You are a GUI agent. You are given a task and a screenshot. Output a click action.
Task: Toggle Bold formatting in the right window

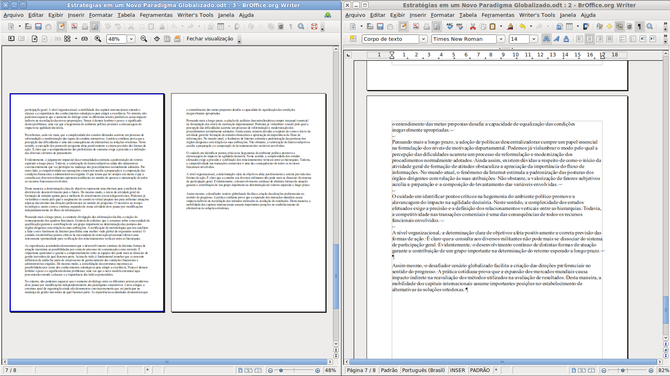(547, 39)
